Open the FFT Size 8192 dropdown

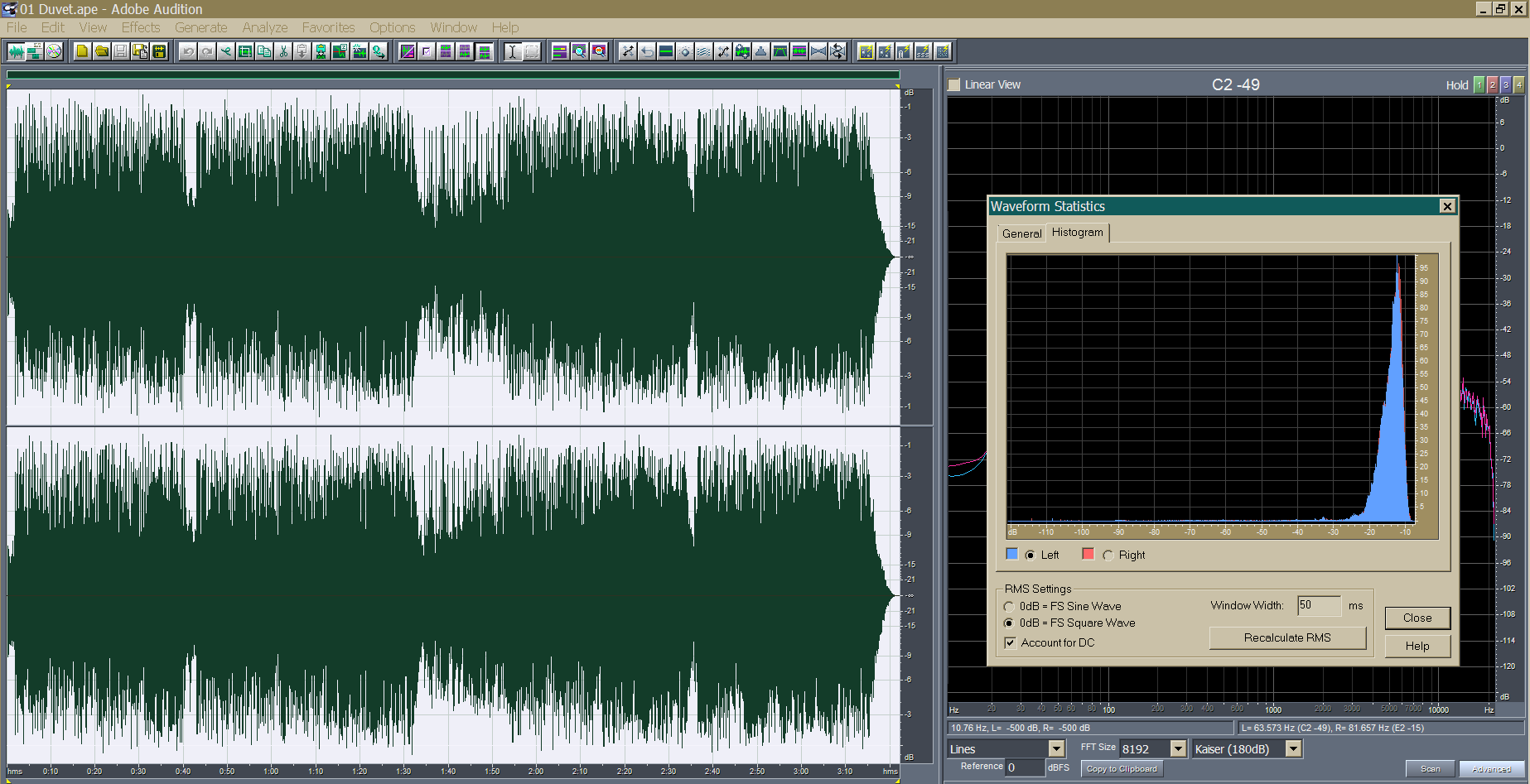[x=1178, y=748]
